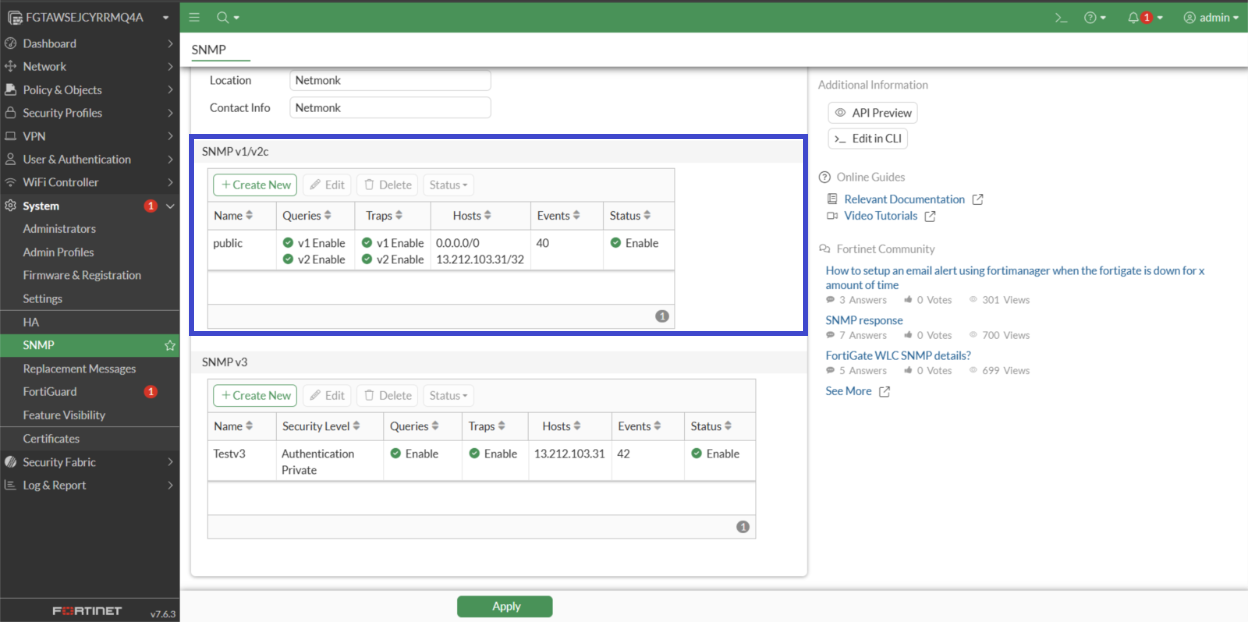Expand Security Profiles menu
This screenshot has height=622, width=1248.
coord(90,113)
